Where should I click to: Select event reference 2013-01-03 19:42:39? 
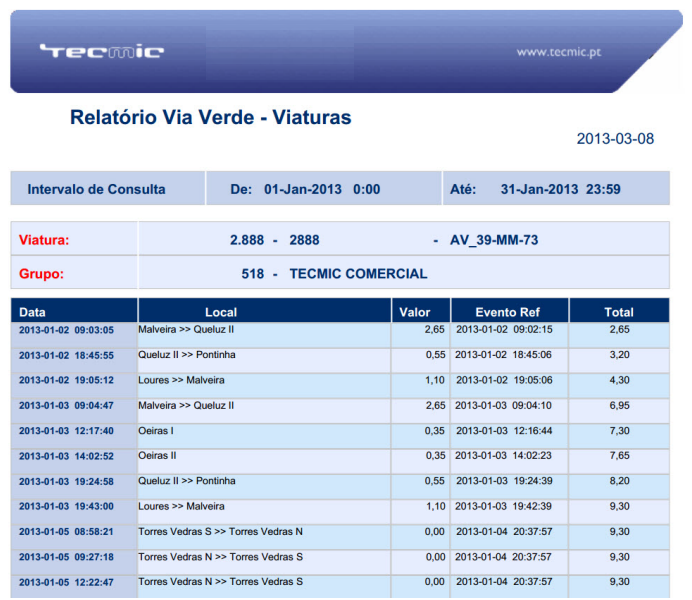(503, 506)
